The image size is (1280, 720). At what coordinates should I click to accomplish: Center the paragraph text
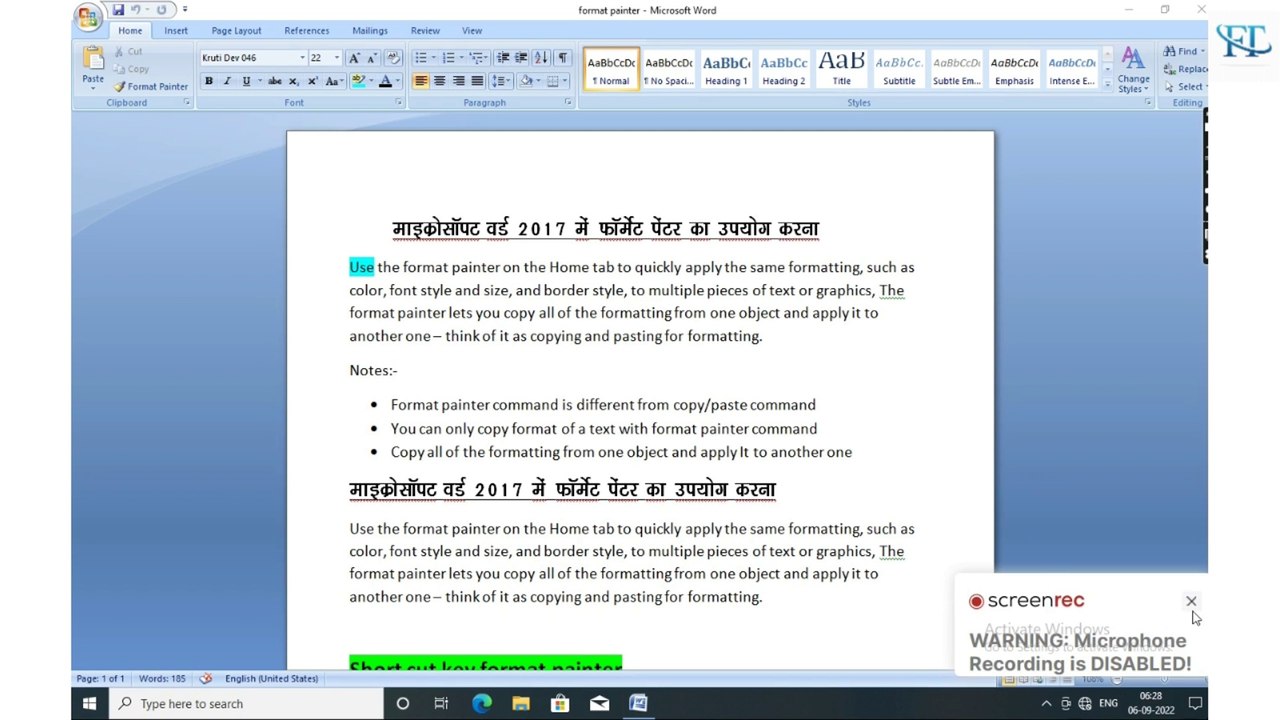(x=439, y=81)
